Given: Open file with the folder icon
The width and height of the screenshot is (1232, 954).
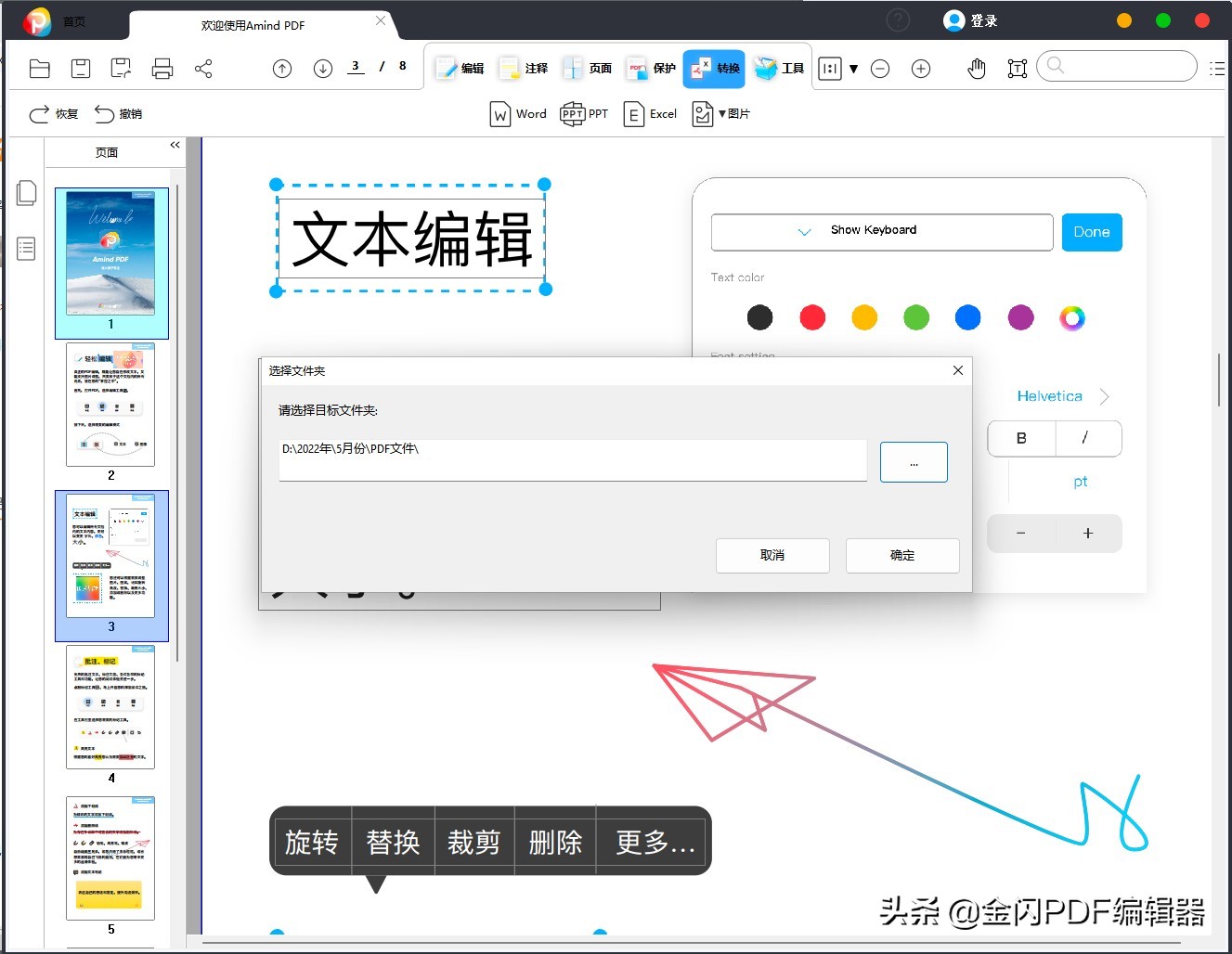Looking at the screenshot, I should (x=40, y=69).
